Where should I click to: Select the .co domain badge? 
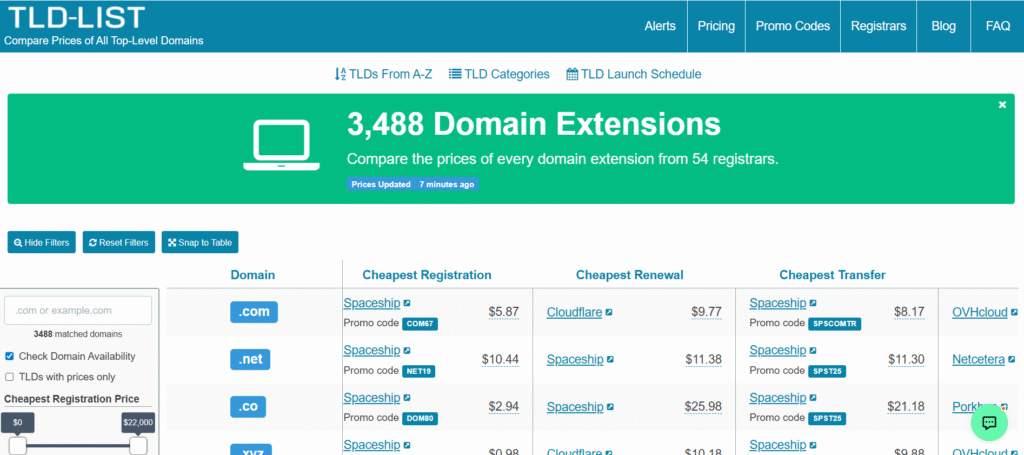pos(248,406)
